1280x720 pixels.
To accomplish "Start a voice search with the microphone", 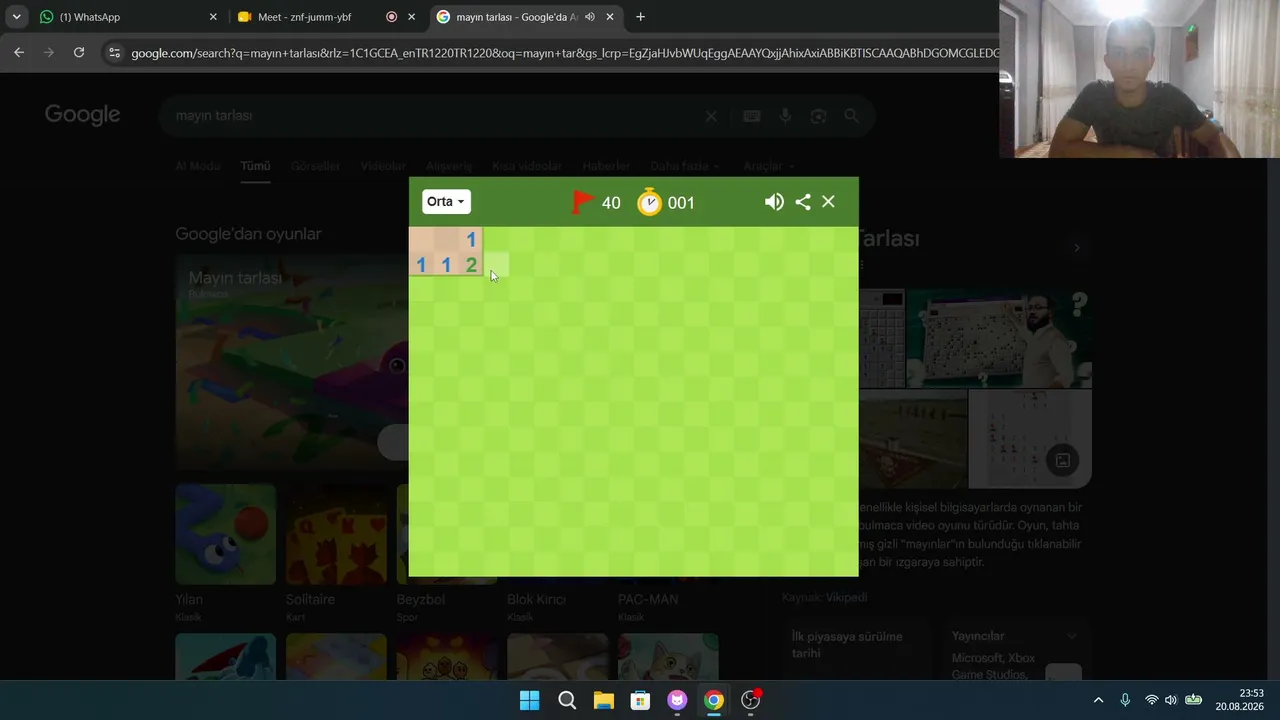I will (x=785, y=116).
